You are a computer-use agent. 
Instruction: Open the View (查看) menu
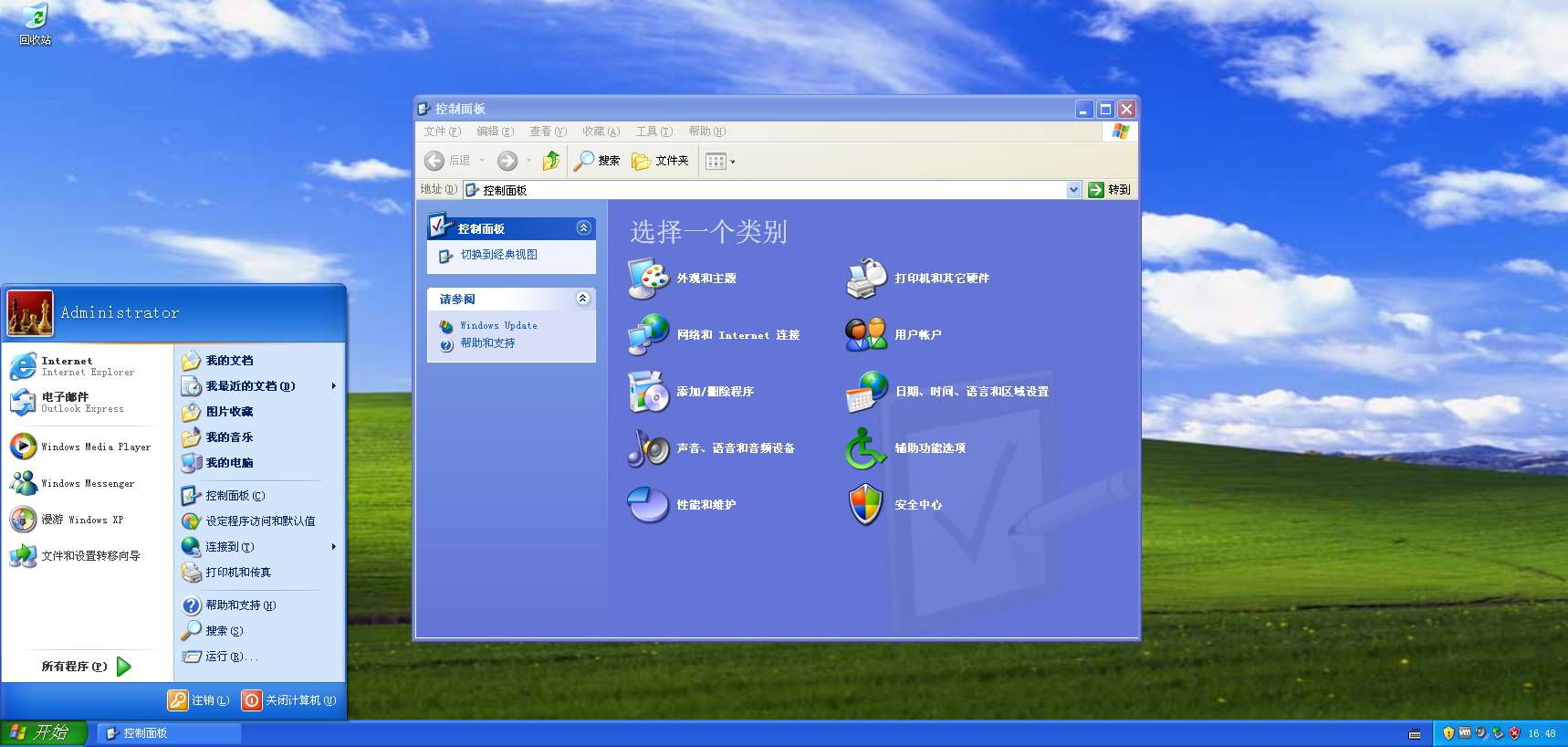pyautogui.click(x=548, y=132)
